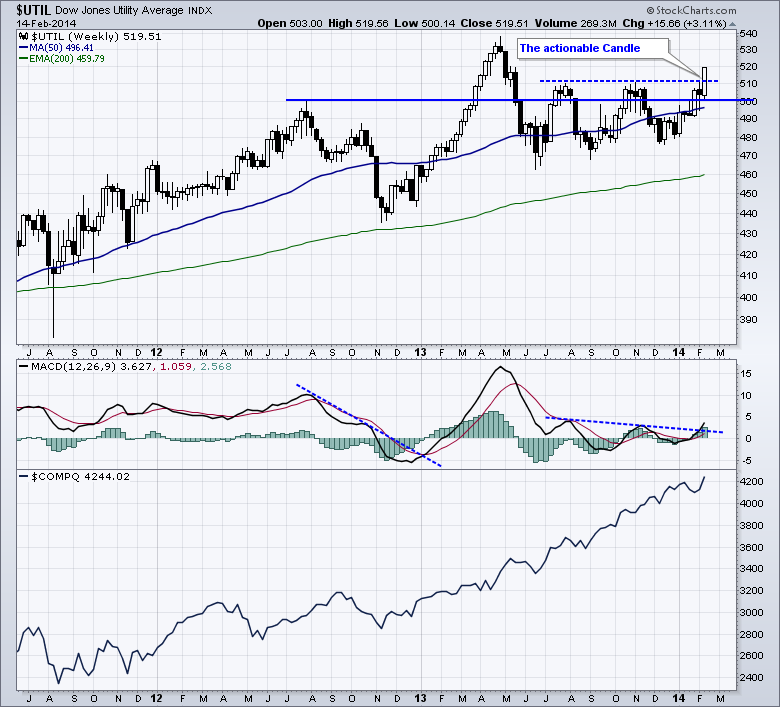780x707 pixels.
Task: Click the candlestick icon beside $UTIL (Weekly)
Action: [x=24, y=36]
